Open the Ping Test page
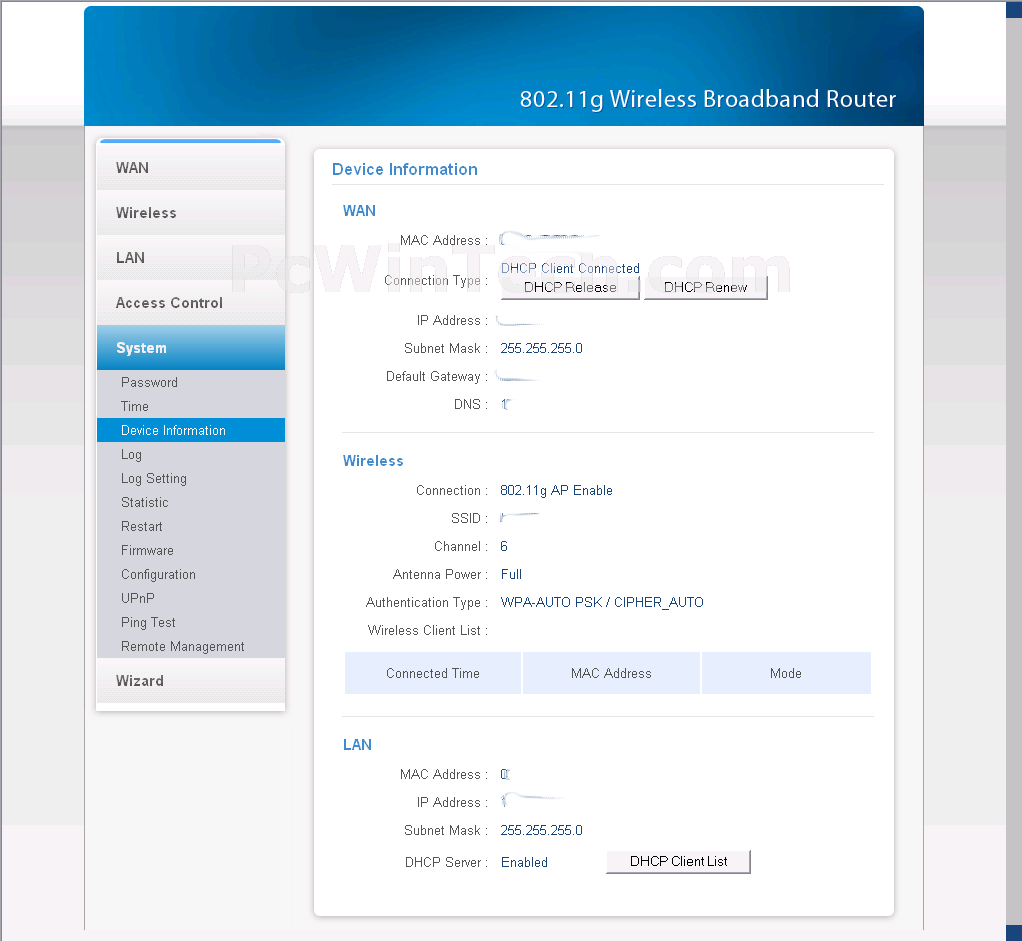The image size is (1022, 941). (148, 622)
